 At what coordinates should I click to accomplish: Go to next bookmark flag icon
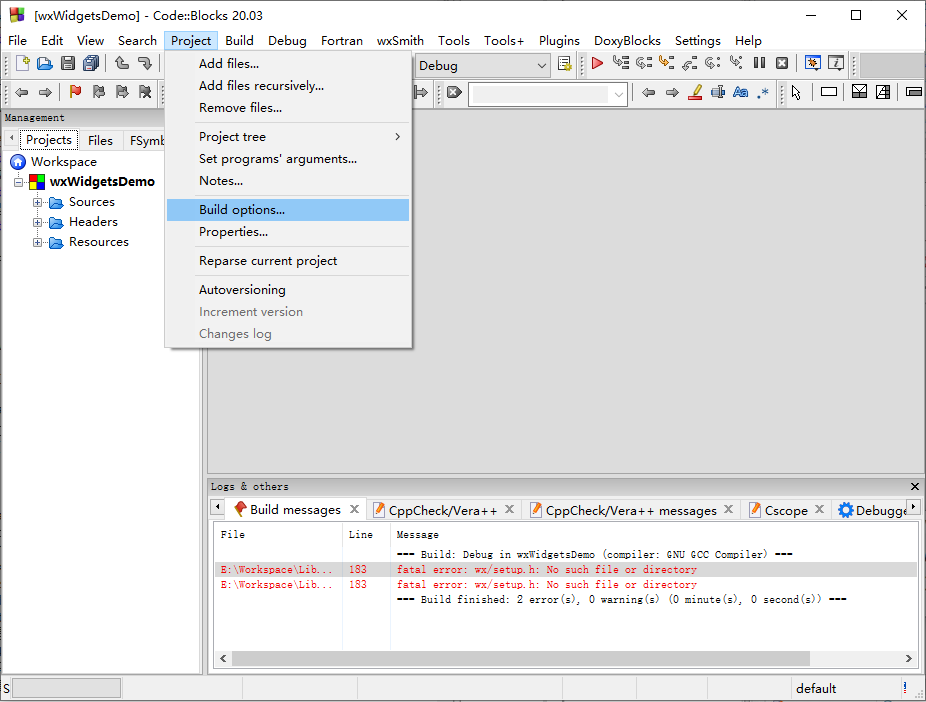point(122,92)
